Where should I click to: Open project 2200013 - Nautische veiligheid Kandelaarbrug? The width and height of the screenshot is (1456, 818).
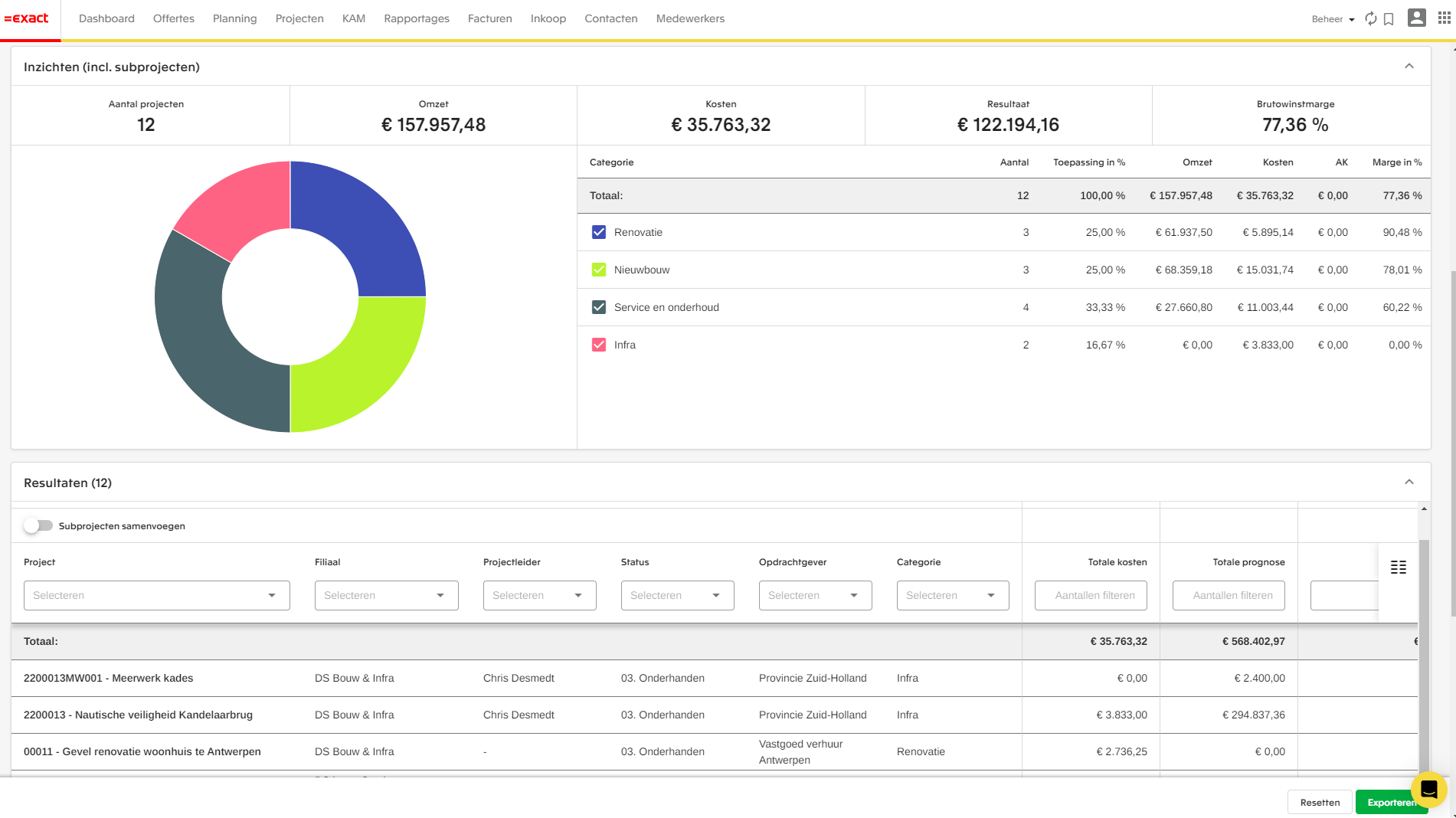(x=138, y=715)
